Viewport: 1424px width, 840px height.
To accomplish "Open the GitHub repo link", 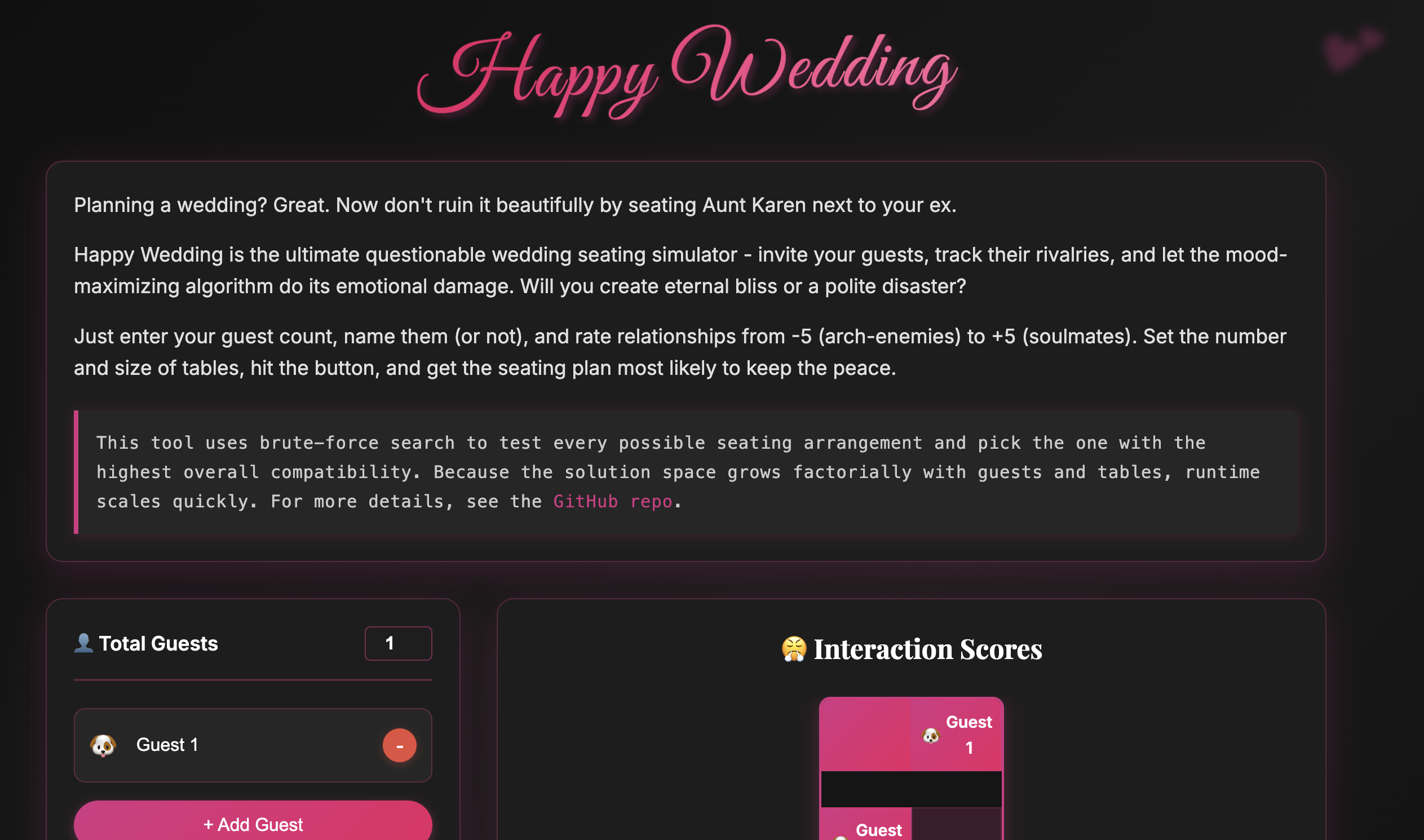I will point(613,501).
